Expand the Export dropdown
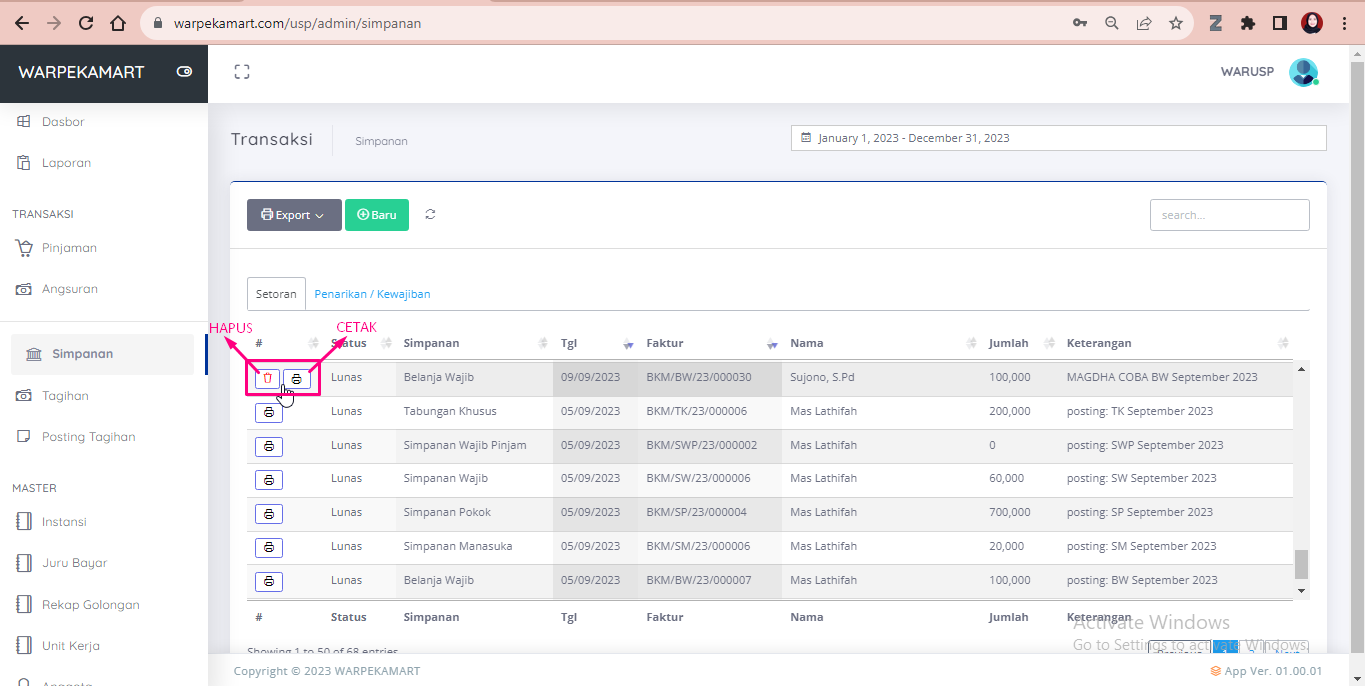The height and width of the screenshot is (686, 1365). pyautogui.click(x=294, y=215)
